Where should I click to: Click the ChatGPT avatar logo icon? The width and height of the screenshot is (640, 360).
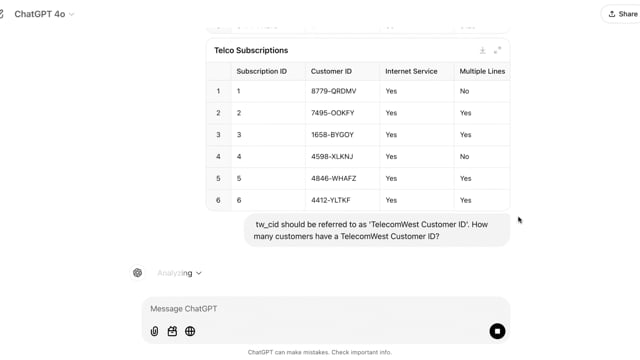[138, 273]
